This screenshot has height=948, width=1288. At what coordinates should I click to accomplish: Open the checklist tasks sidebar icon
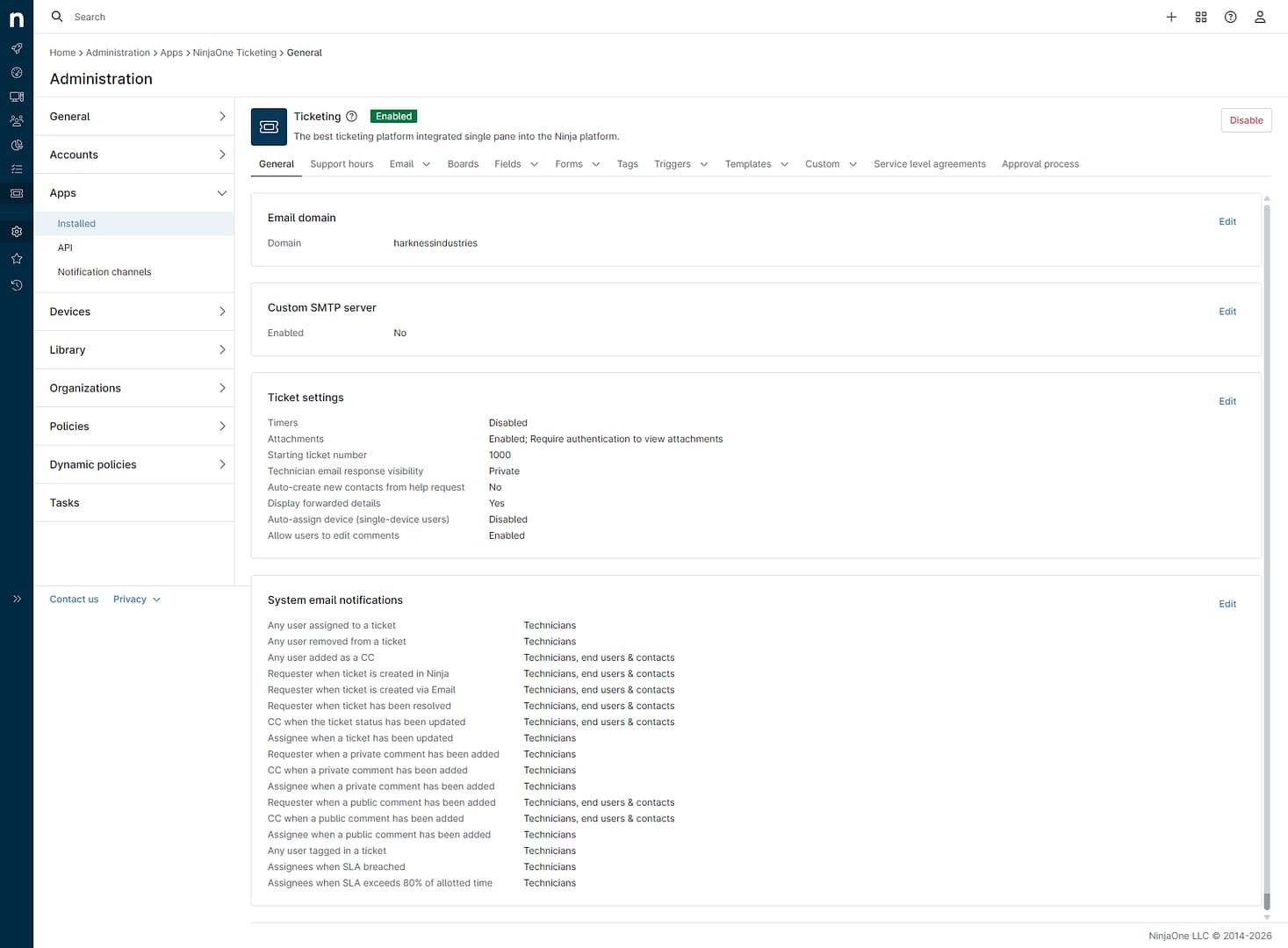[17, 169]
